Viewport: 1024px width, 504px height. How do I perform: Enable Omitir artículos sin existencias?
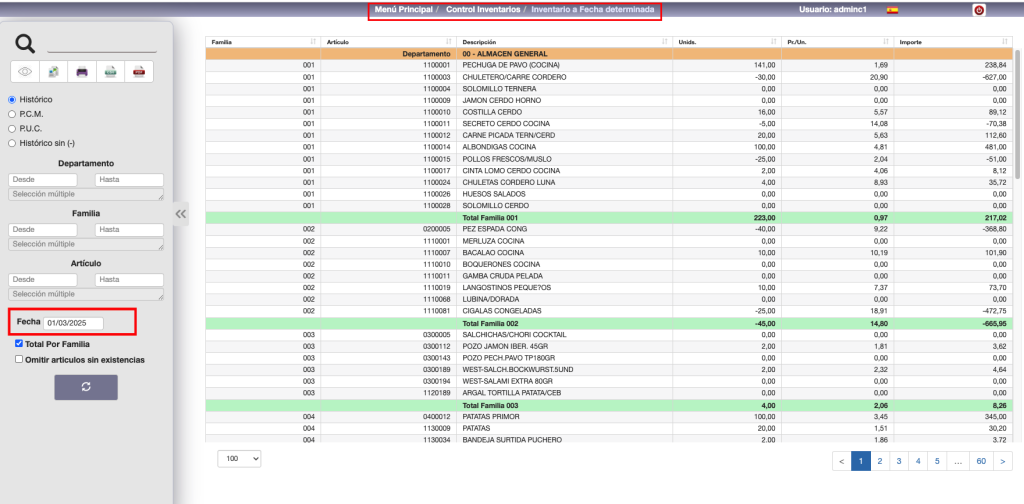tap(19, 360)
